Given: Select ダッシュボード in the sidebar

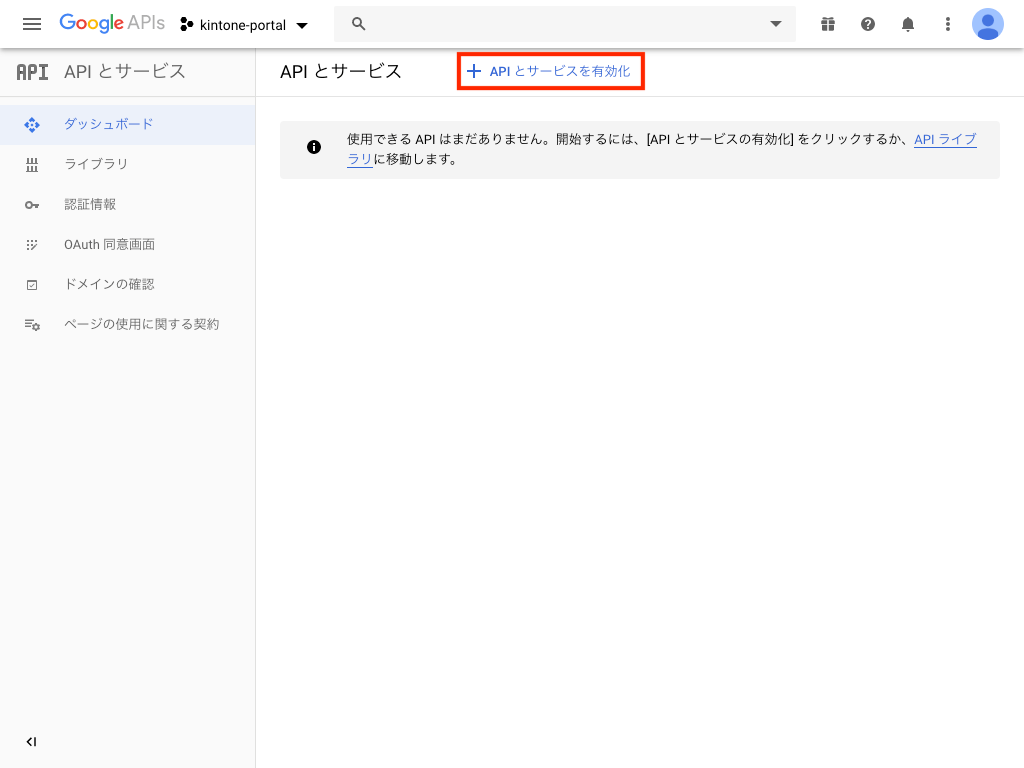Looking at the screenshot, I should pos(108,124).
